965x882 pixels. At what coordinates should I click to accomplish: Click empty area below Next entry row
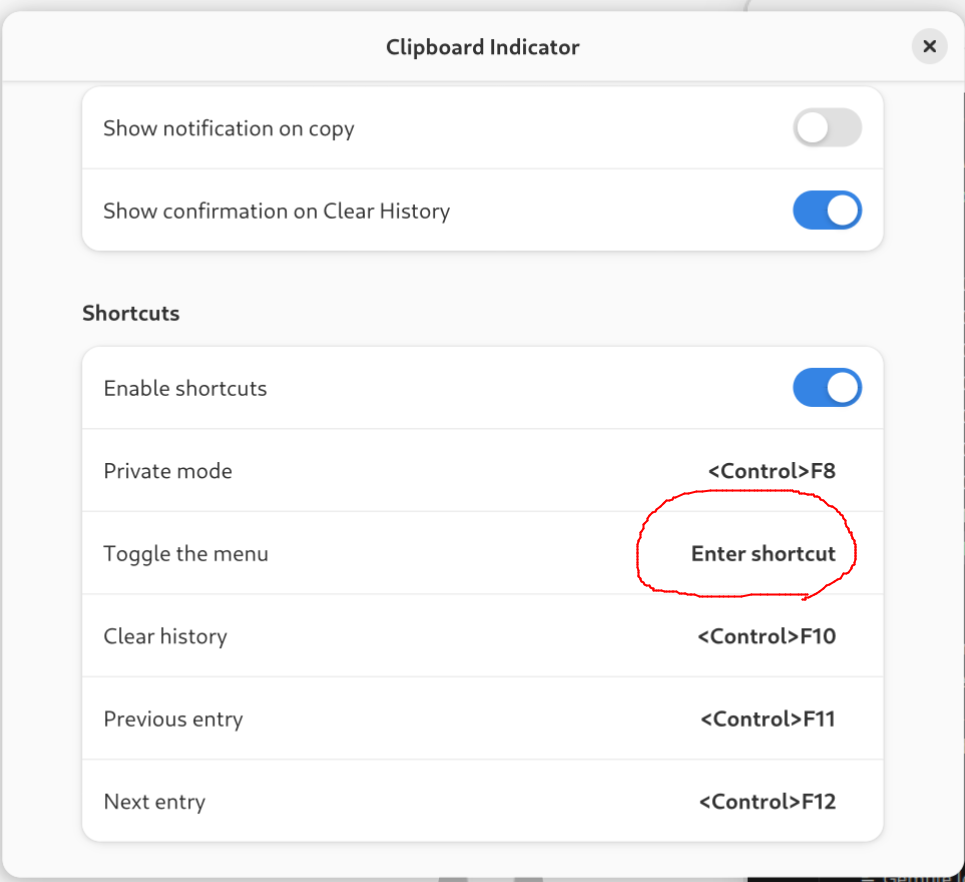(482, 860)
